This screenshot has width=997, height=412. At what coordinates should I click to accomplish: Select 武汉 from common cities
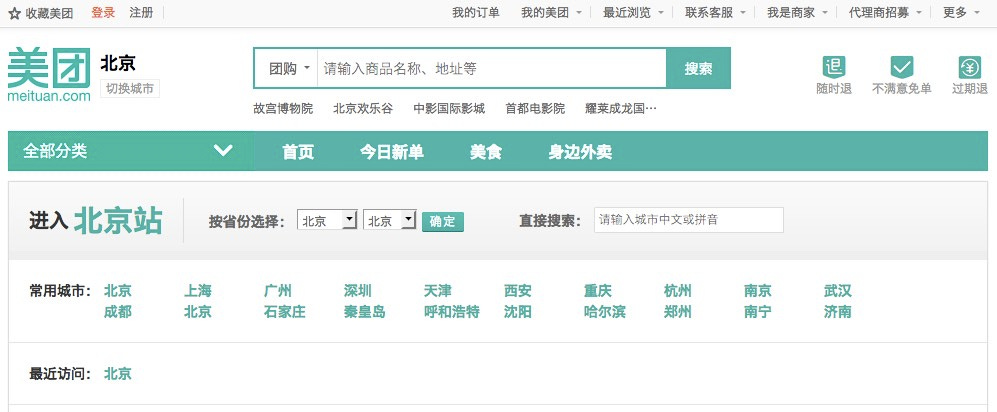coord(838,291)
